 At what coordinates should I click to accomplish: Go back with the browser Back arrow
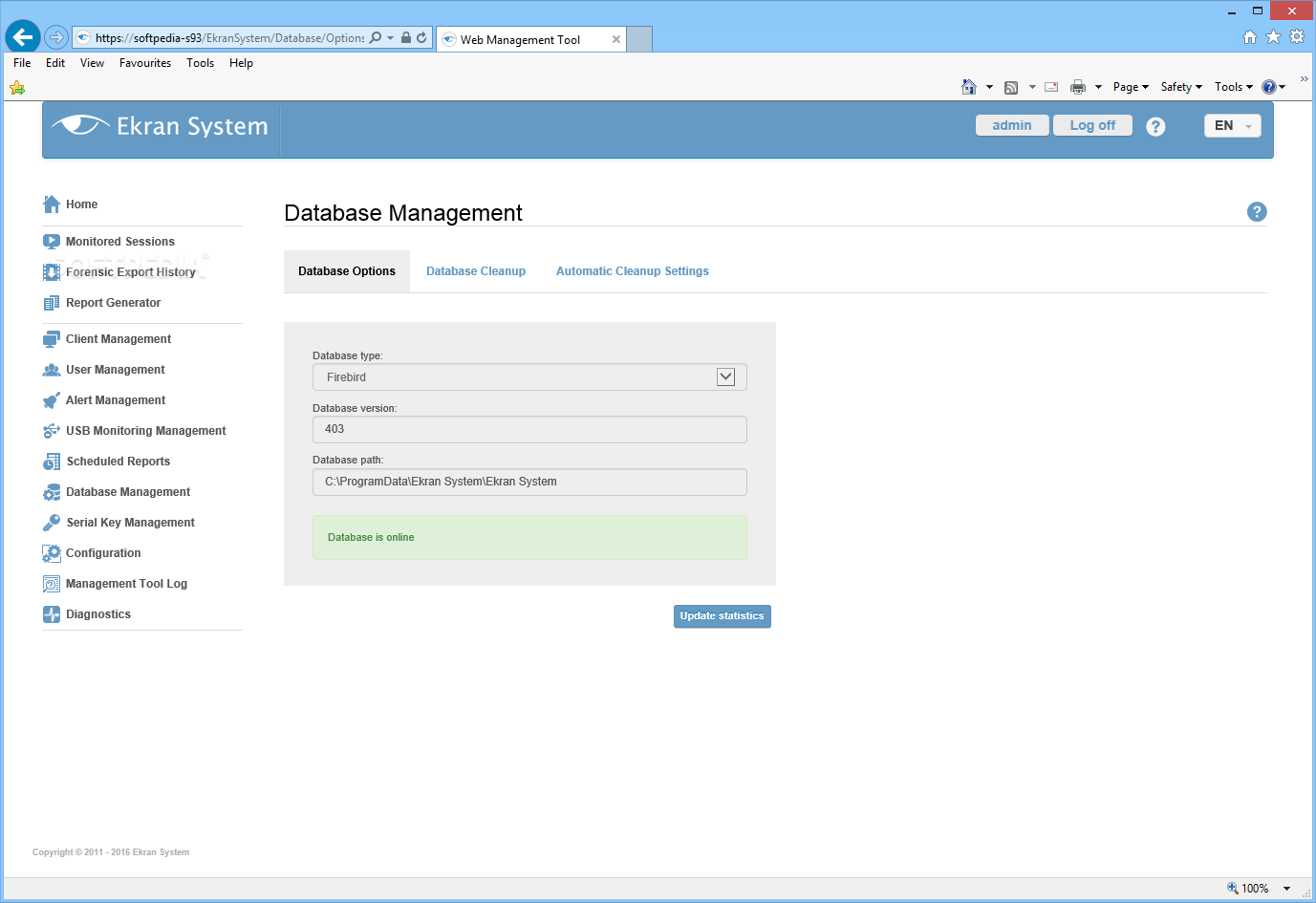(23, 37)
